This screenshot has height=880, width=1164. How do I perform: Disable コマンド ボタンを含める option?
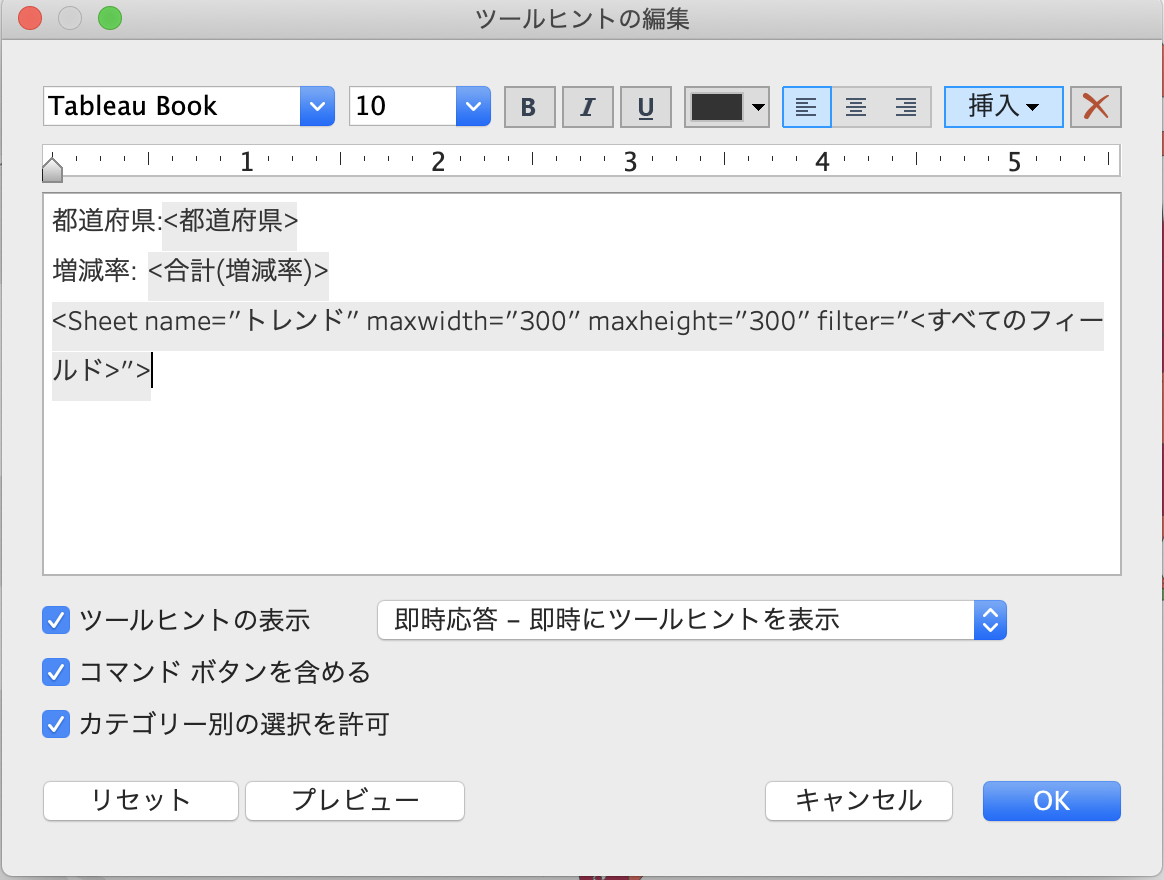coord(56,672)
